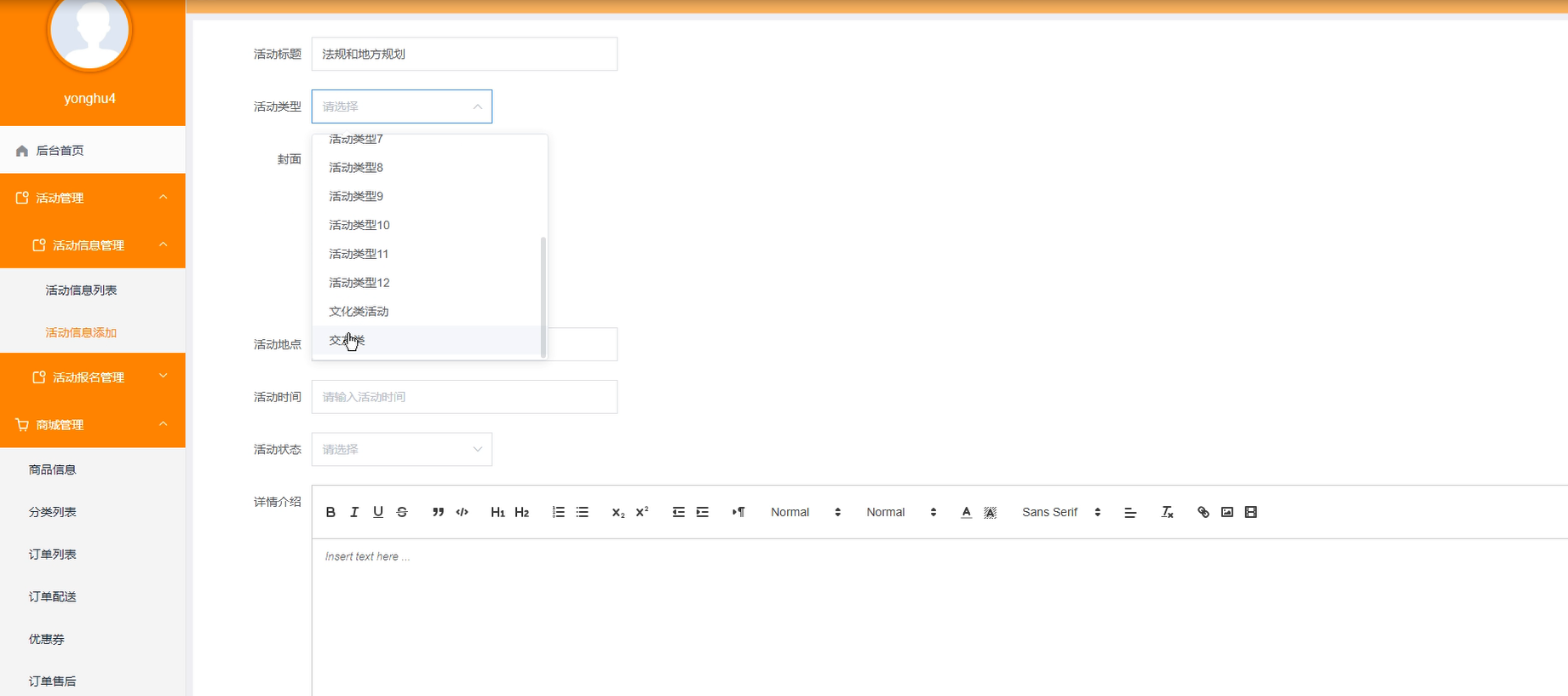
Task: Click into the rich text editor area
Action: point(939,618)
